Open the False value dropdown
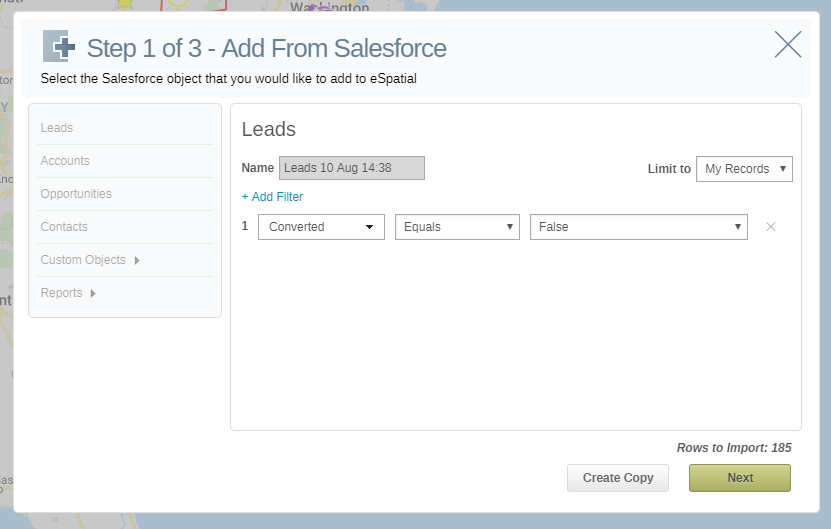Viewport: 831px width, 529px height. coord(639,227)
